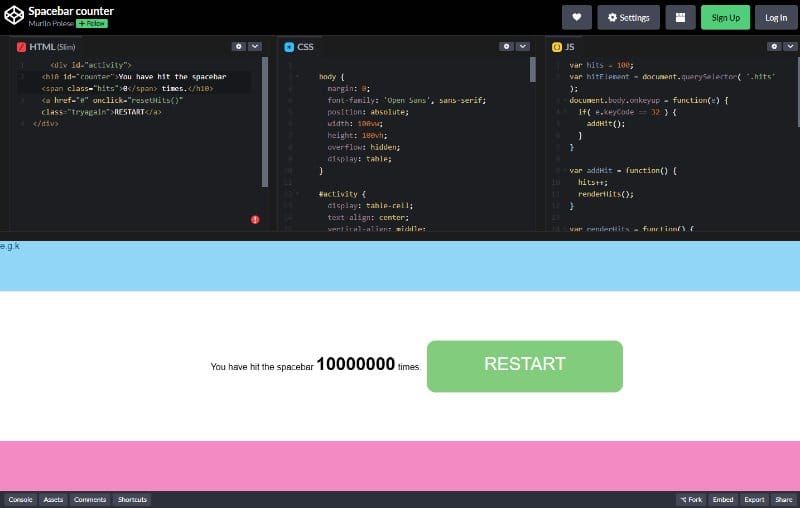Click the CodePen logo
800x508 pixels.
tap(14, 16)
